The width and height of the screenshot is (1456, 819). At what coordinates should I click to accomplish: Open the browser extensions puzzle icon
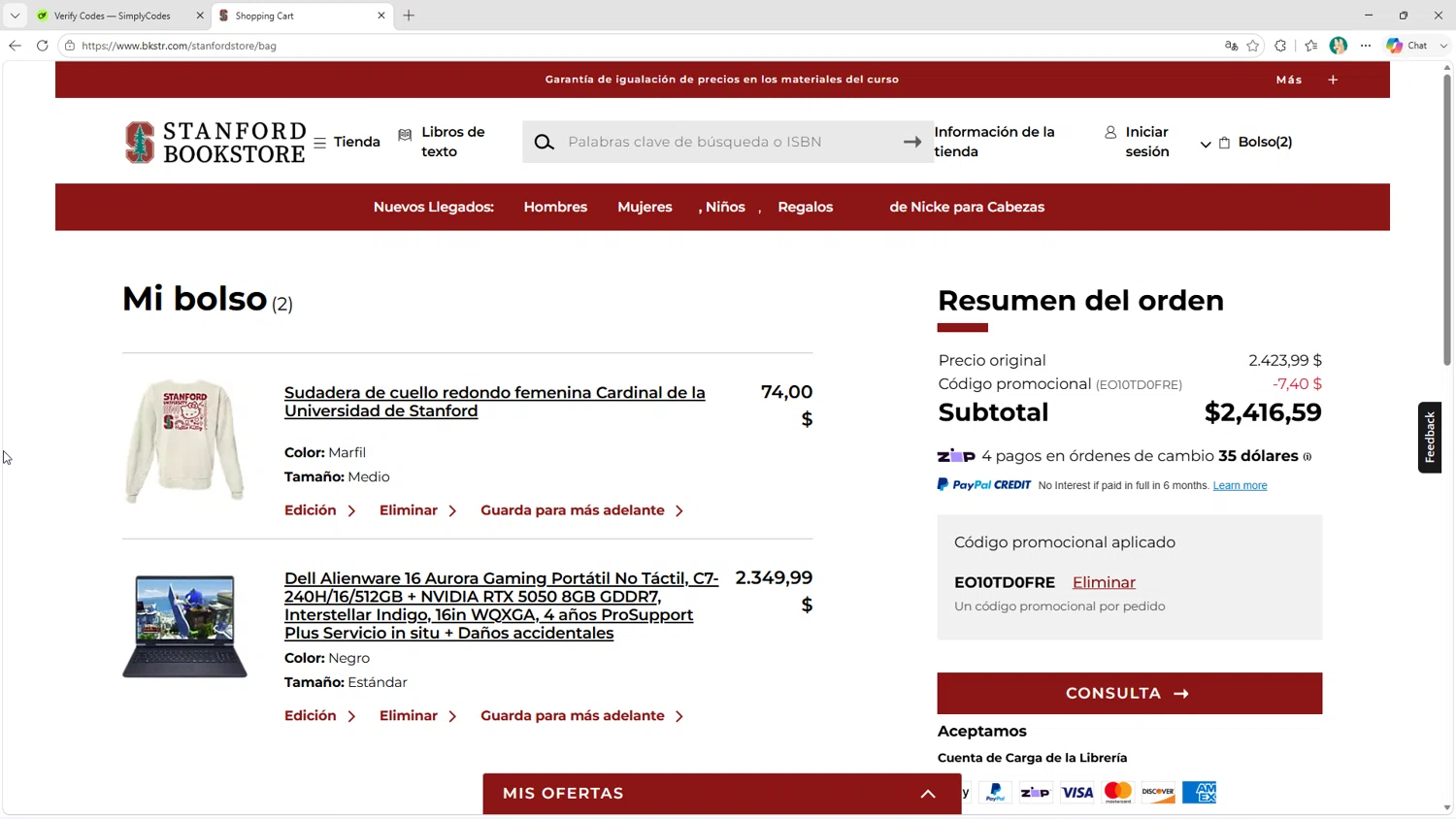[x=1280, y=46]
